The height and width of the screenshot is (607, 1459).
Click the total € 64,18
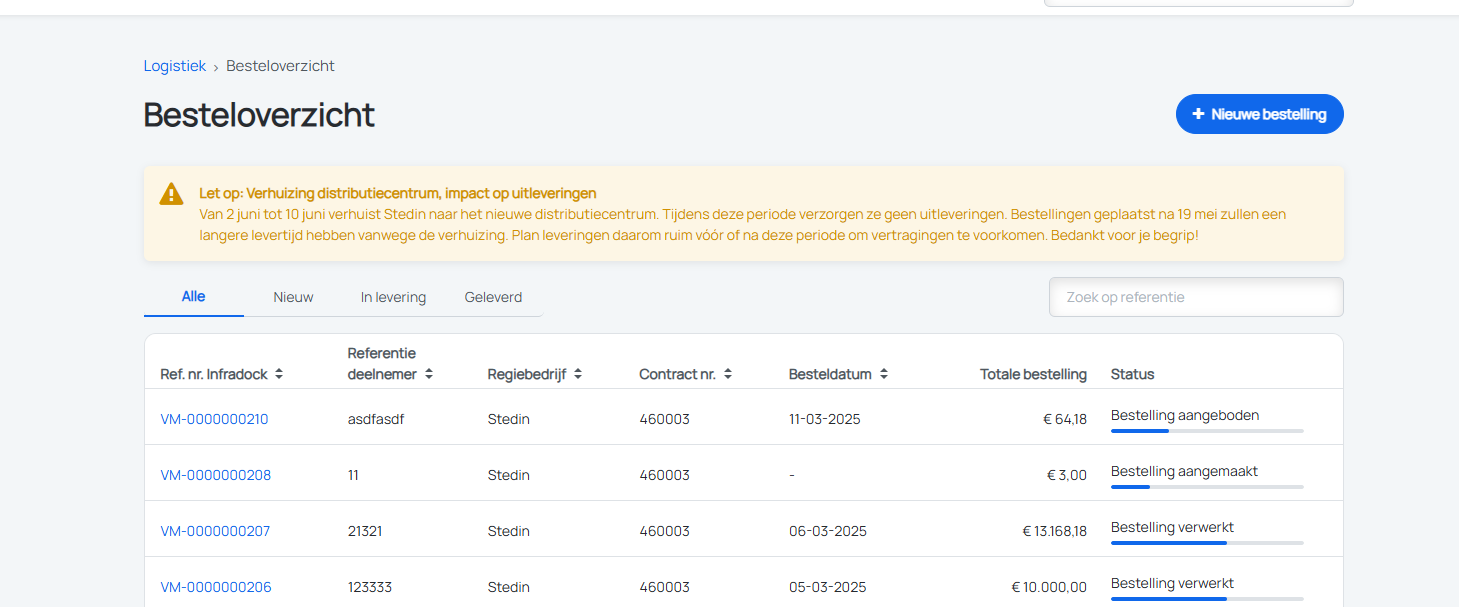point(1065,419)
